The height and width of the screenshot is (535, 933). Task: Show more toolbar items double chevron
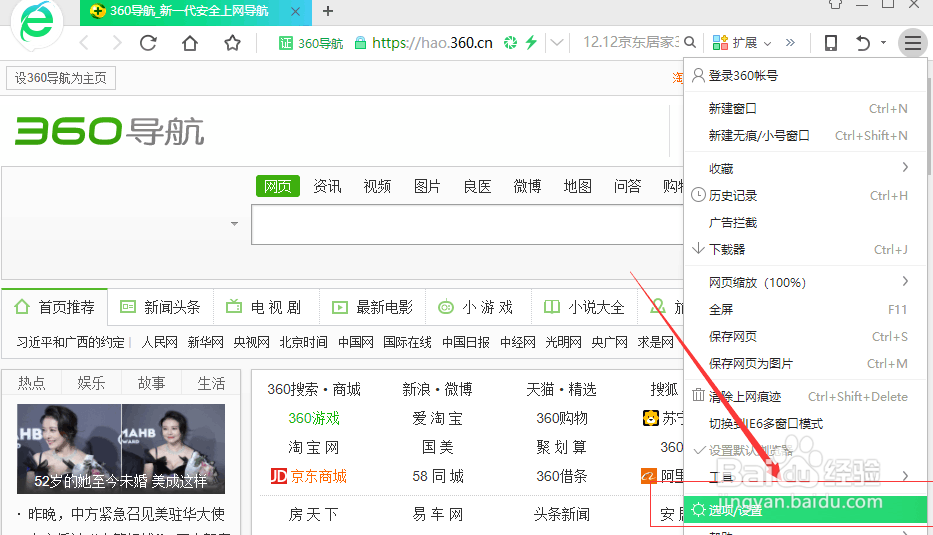click(x=790, y=42)
